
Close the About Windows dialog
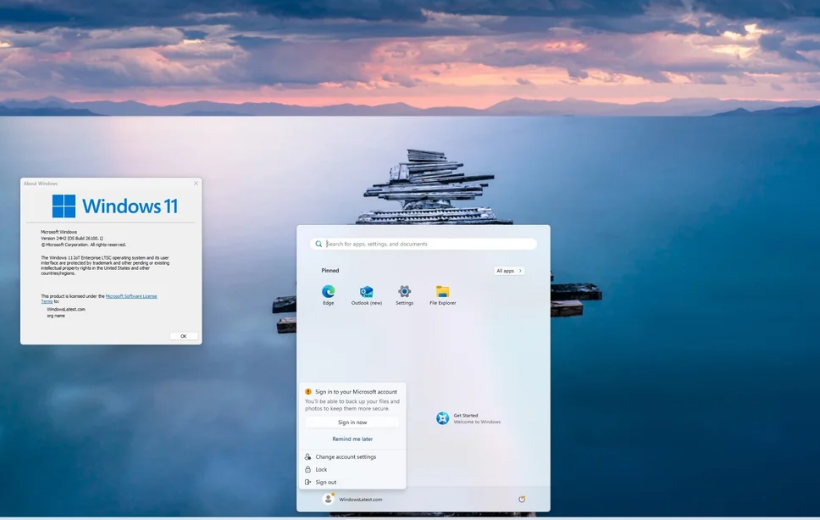[196, 183]
